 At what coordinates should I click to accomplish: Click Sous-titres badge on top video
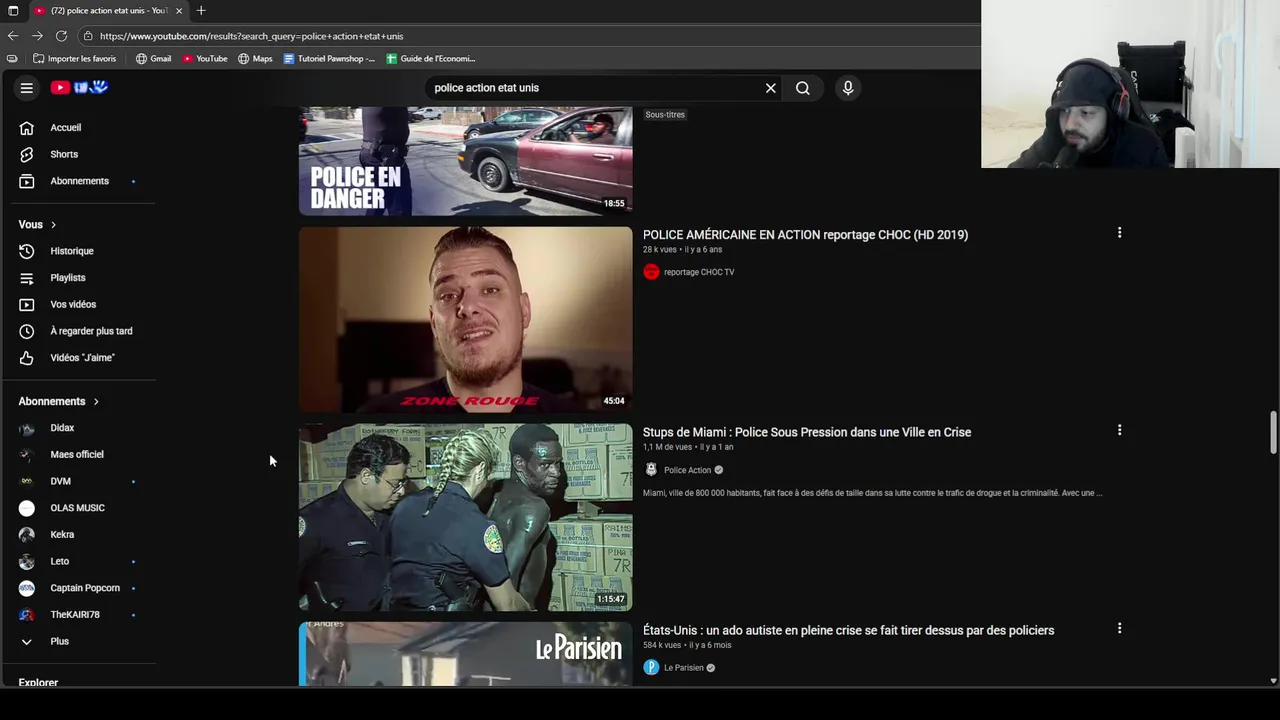coord(665,115)
